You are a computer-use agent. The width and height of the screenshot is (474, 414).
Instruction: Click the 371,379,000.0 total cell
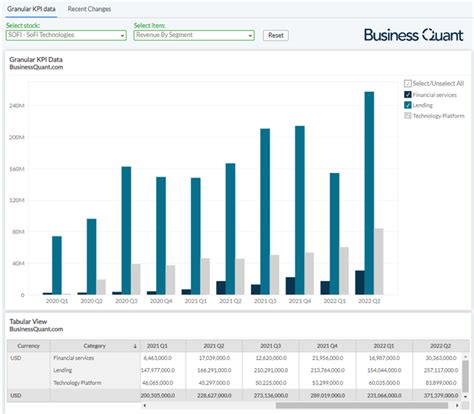[440, 395]
